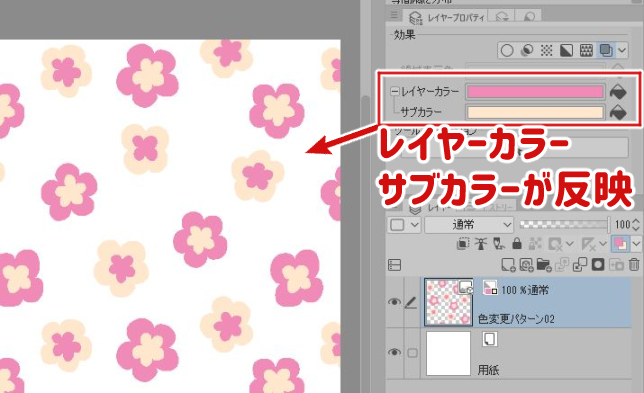Click the paper icon on 用紙 layer
The height and width of the screenshot is (393, 644).
click(489, 339)
